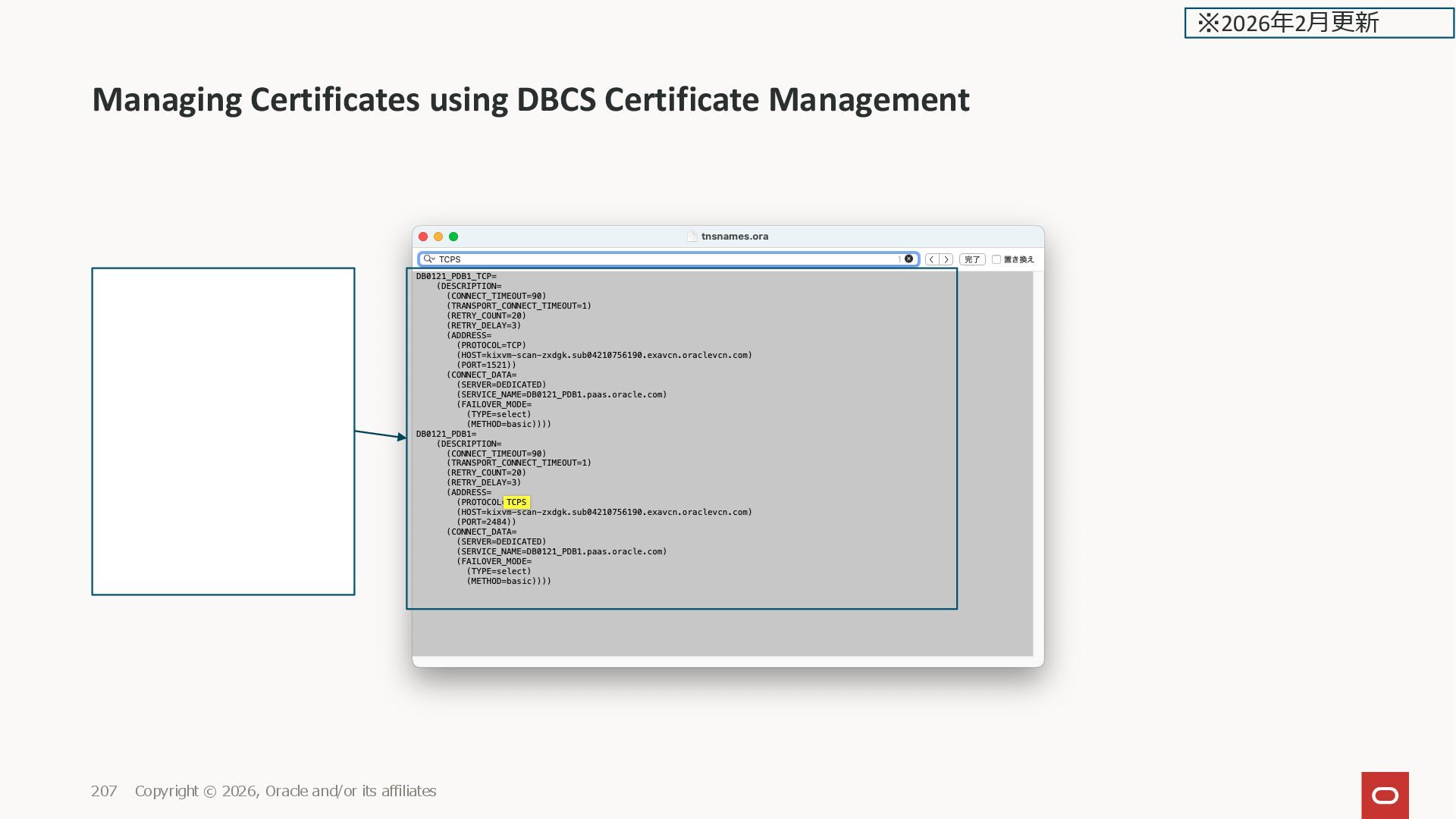Click the PORT=1521 line
The width and height of the screenshot is (1456, 819).
pos(486,365)
